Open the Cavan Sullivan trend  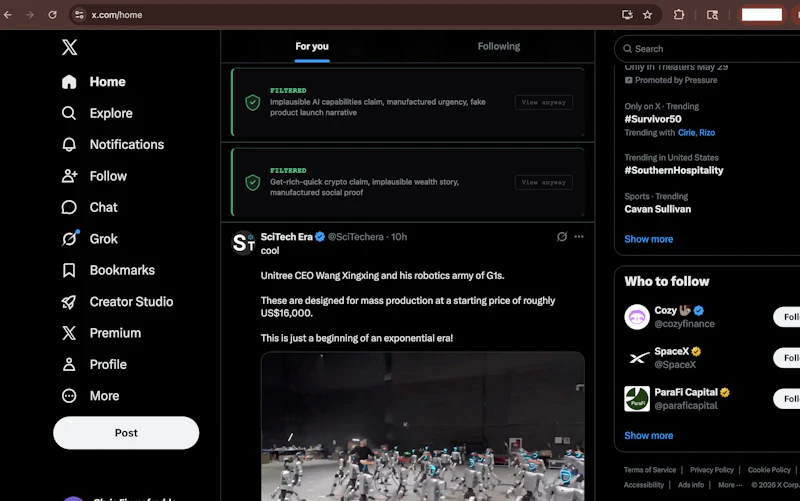tap(658, 209)
